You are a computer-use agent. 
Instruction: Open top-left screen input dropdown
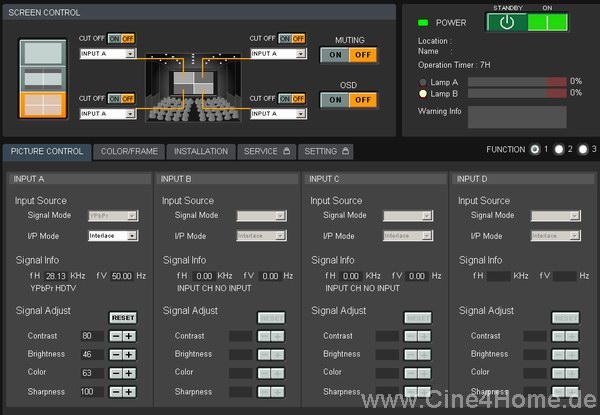pos(107,53)
